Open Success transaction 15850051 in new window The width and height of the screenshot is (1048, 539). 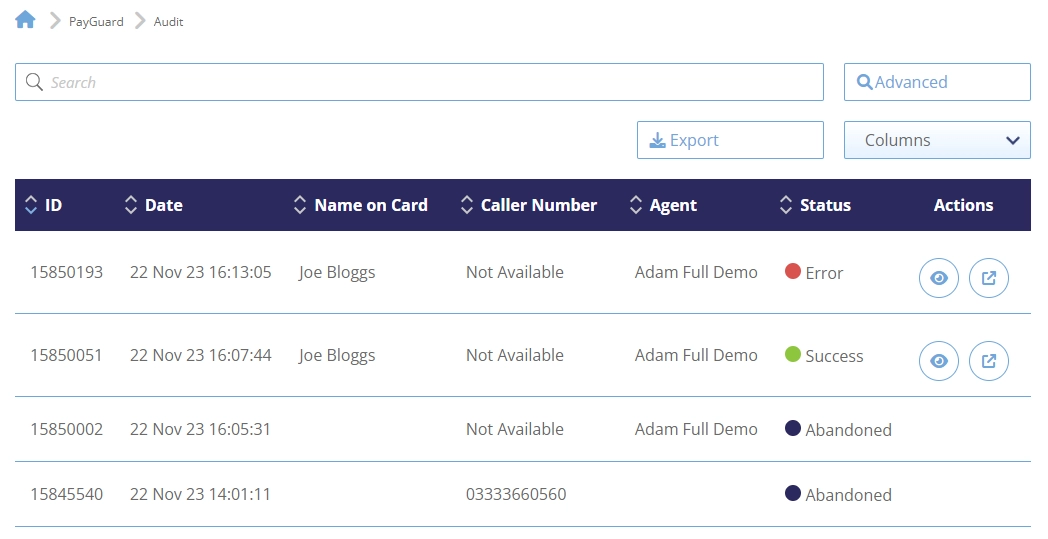coord(988,362)
